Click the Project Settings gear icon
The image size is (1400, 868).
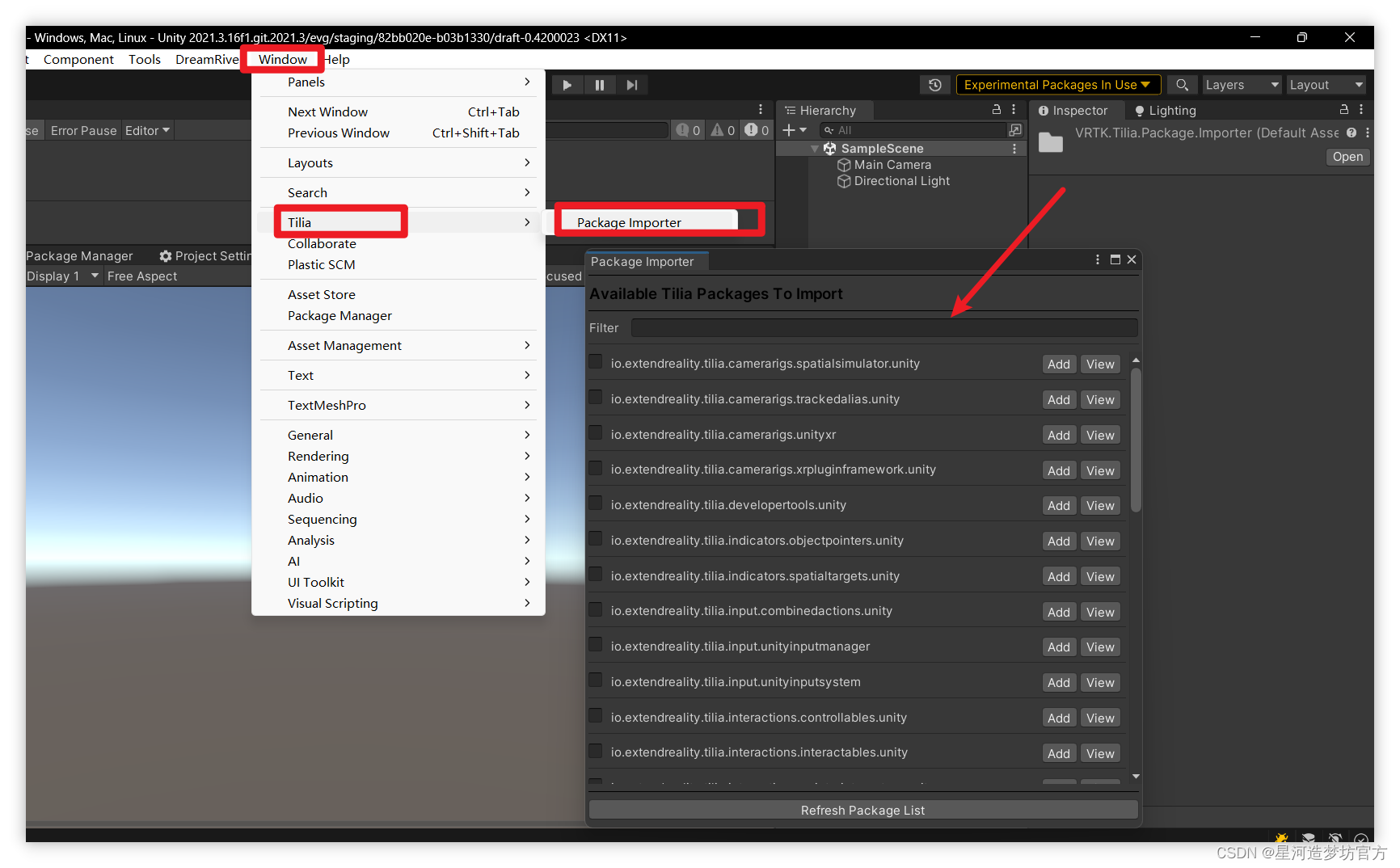(166, 256)
